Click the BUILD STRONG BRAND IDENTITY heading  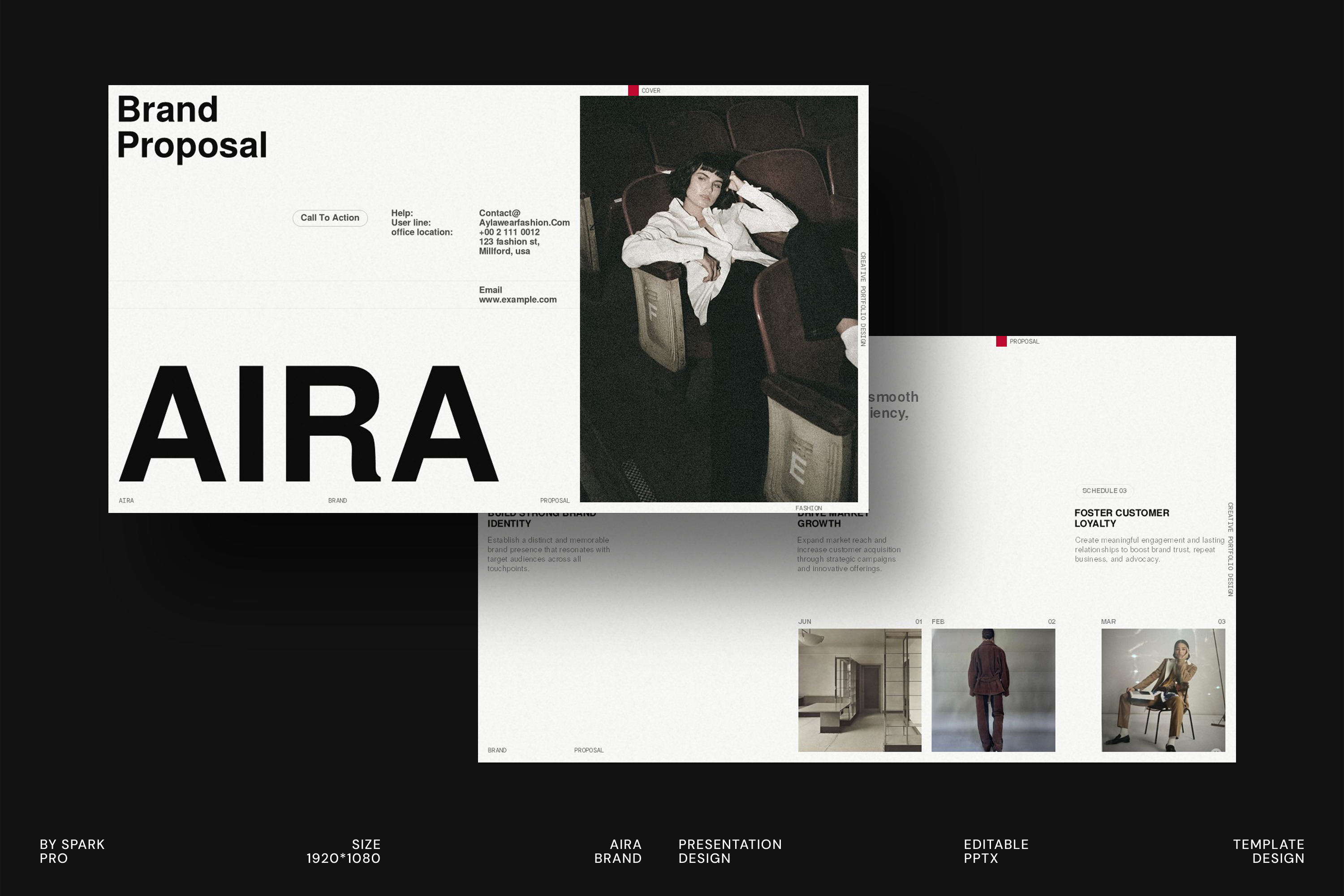[x=509, y=523]
